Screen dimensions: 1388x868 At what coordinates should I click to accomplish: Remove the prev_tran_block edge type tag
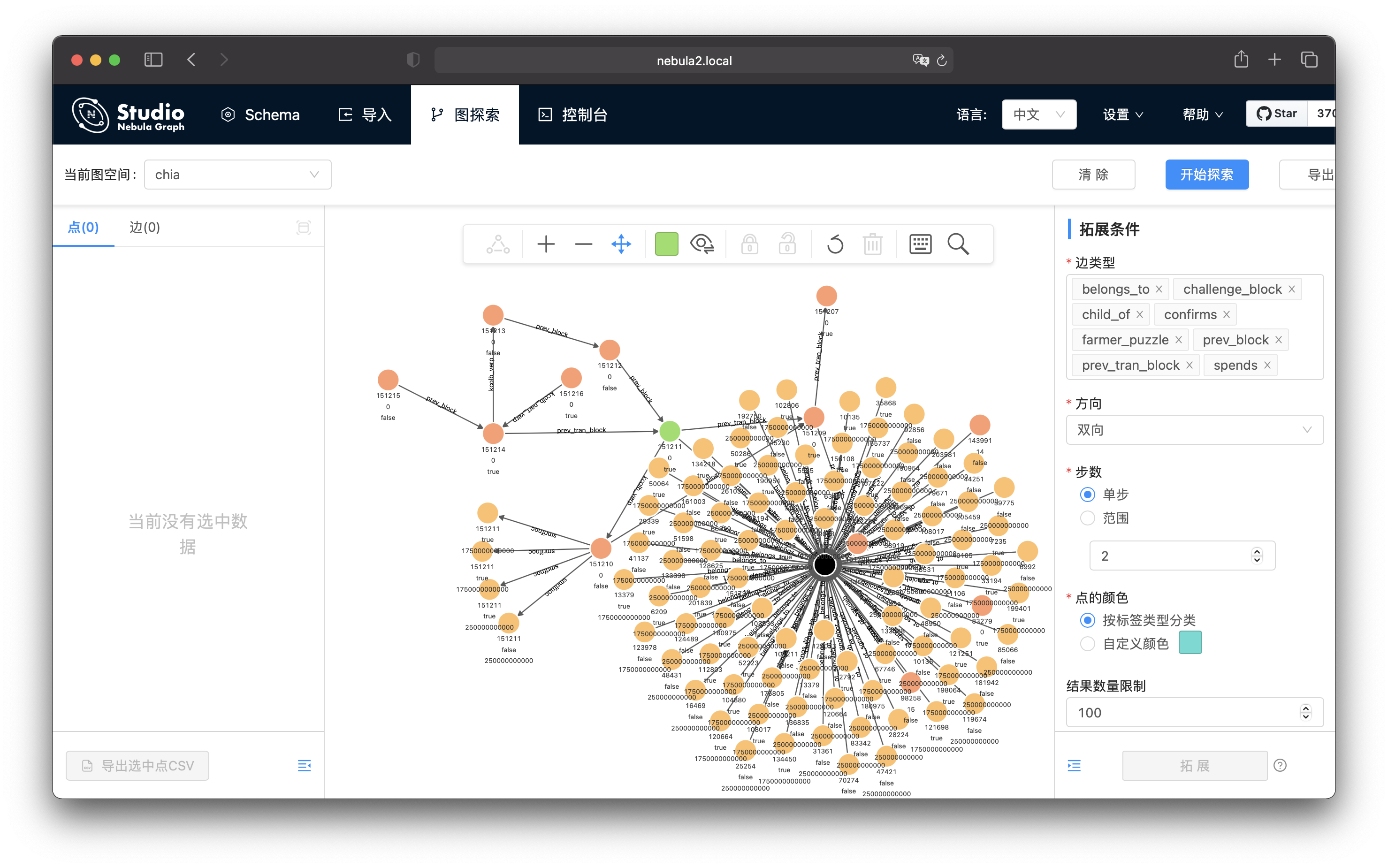click(1190, 365)
